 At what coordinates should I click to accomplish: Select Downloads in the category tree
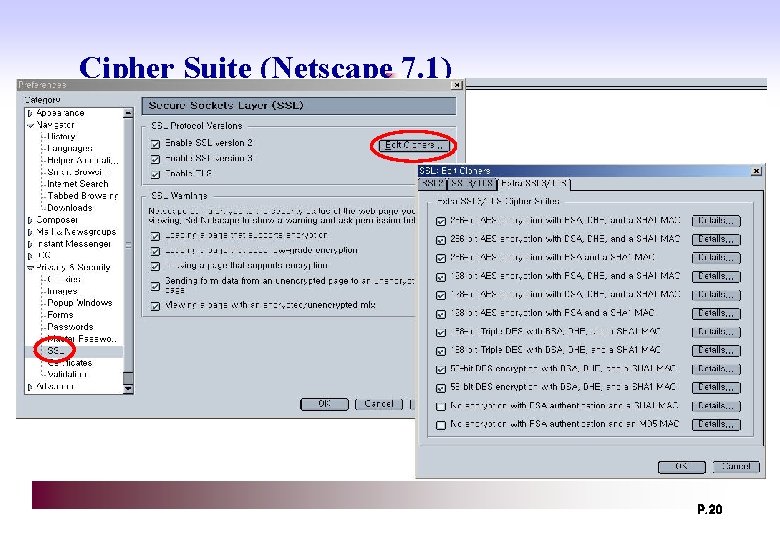pos(70,208)
